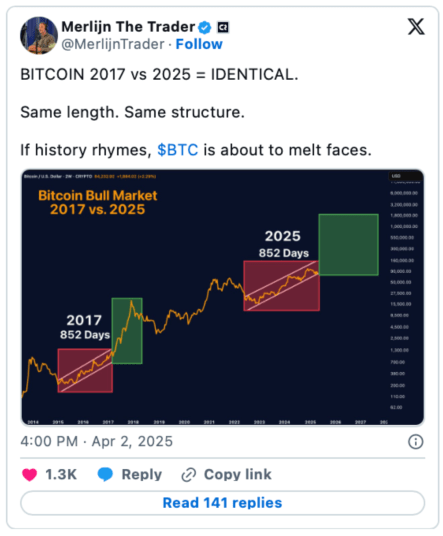
Task: Click the chain link copy icon
Action: 189,475
